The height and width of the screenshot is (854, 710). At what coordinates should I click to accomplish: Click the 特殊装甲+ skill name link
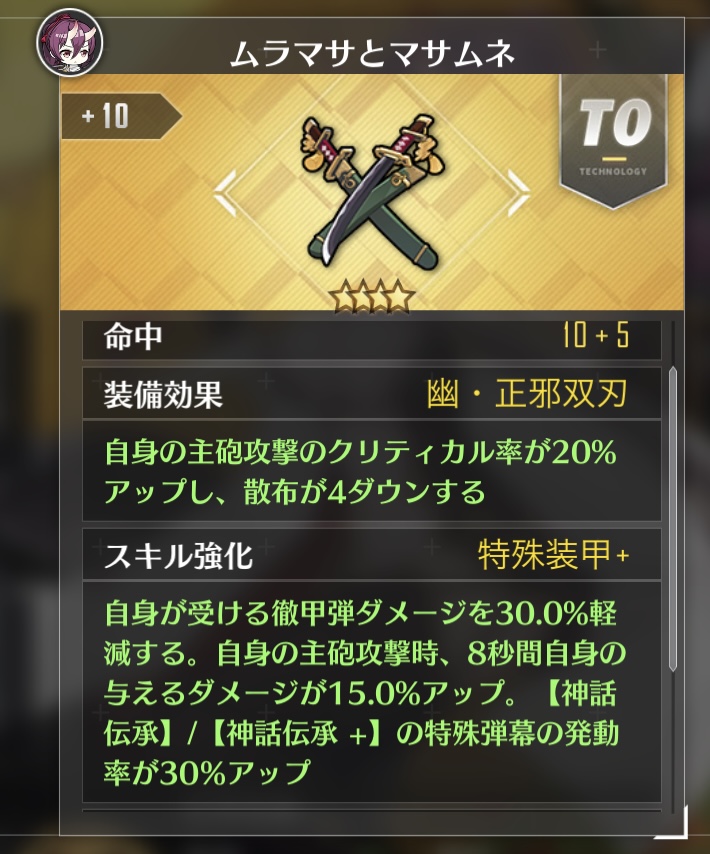553,554
